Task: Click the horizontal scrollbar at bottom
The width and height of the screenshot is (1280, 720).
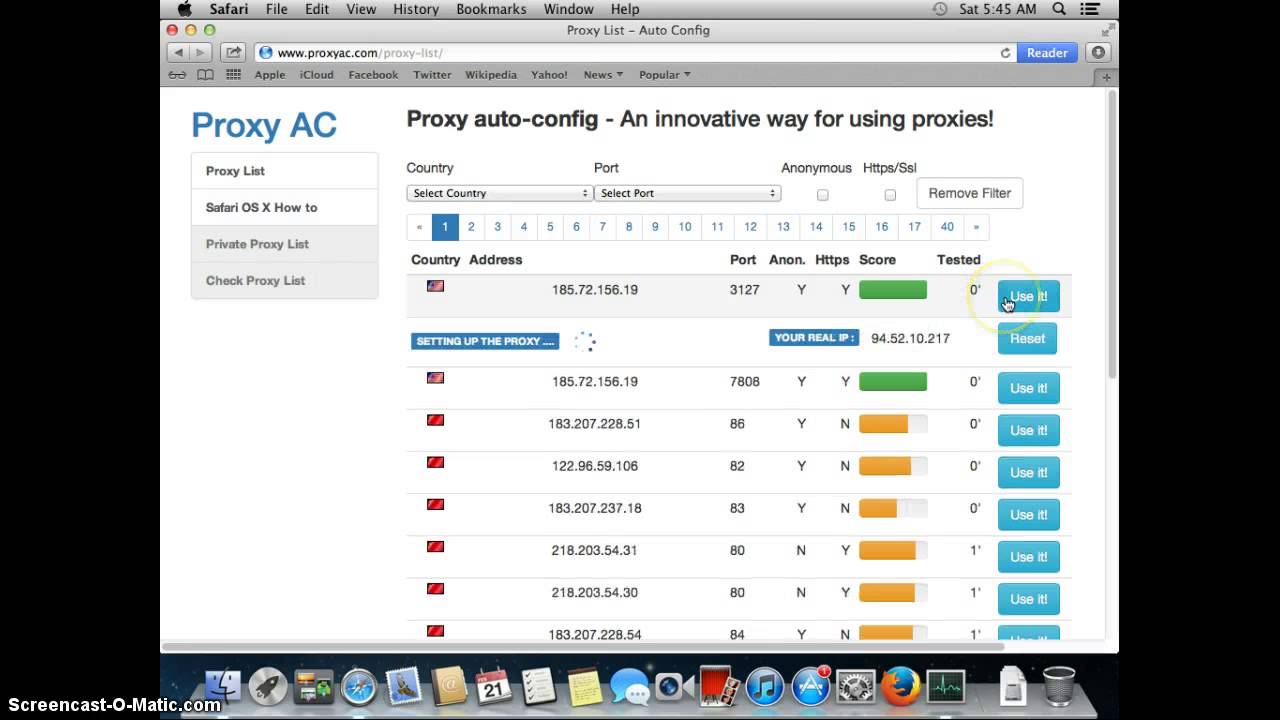Action: pyautogui.click(x=583, y=646)
